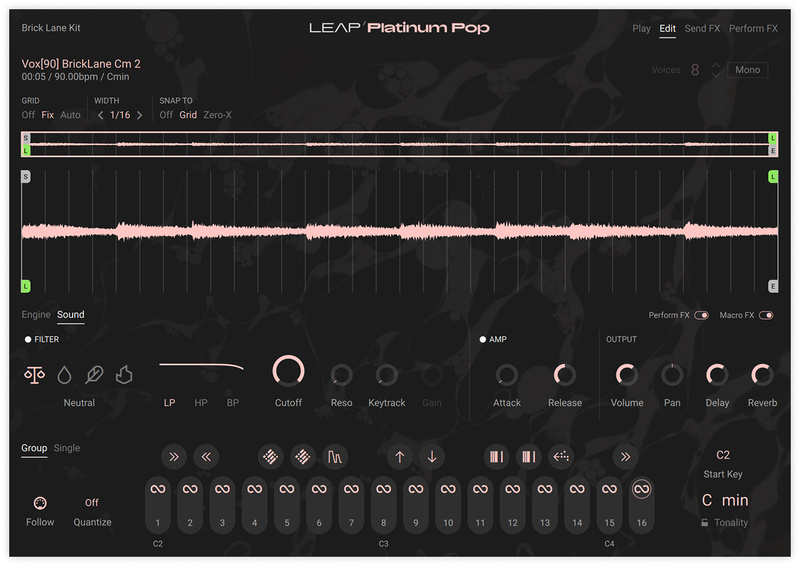Click the Volume knob
This screenshot has height=566, width=800.
coord(627,375)
